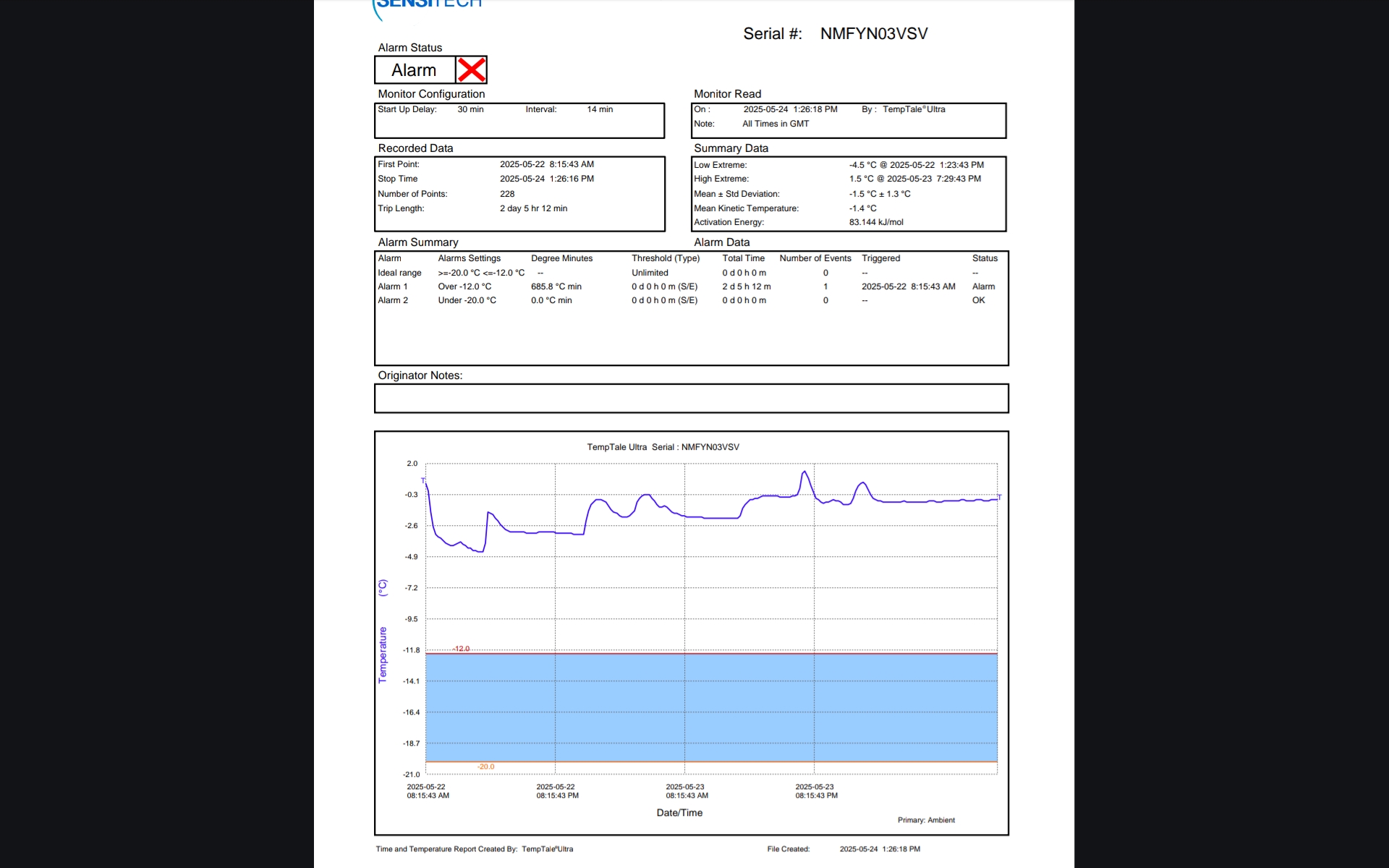Select the Trip Length 2 day 5 hr 12 min
Image resolution: width=1389 pixels, height=868 pixels.
(533, 208)
